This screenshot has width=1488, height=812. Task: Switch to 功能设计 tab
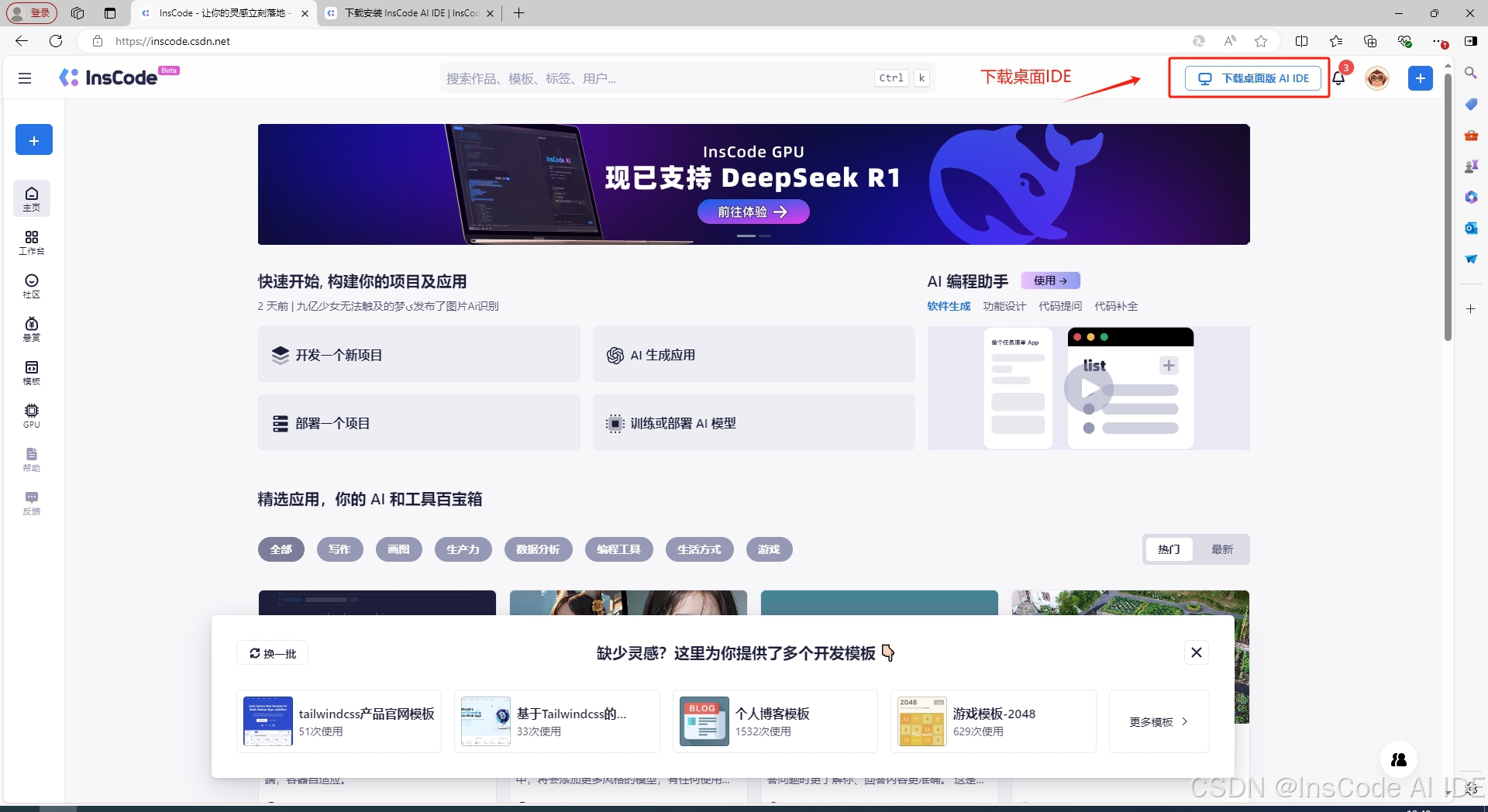[1004, 306]
